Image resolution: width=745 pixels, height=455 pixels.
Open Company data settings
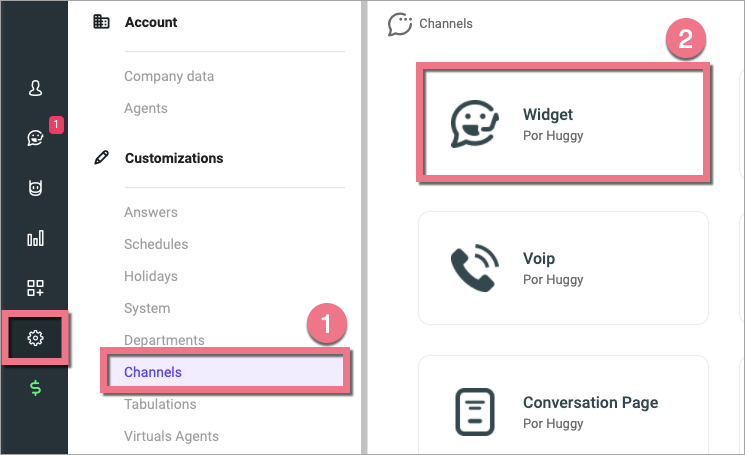click(x=169, y=76)
